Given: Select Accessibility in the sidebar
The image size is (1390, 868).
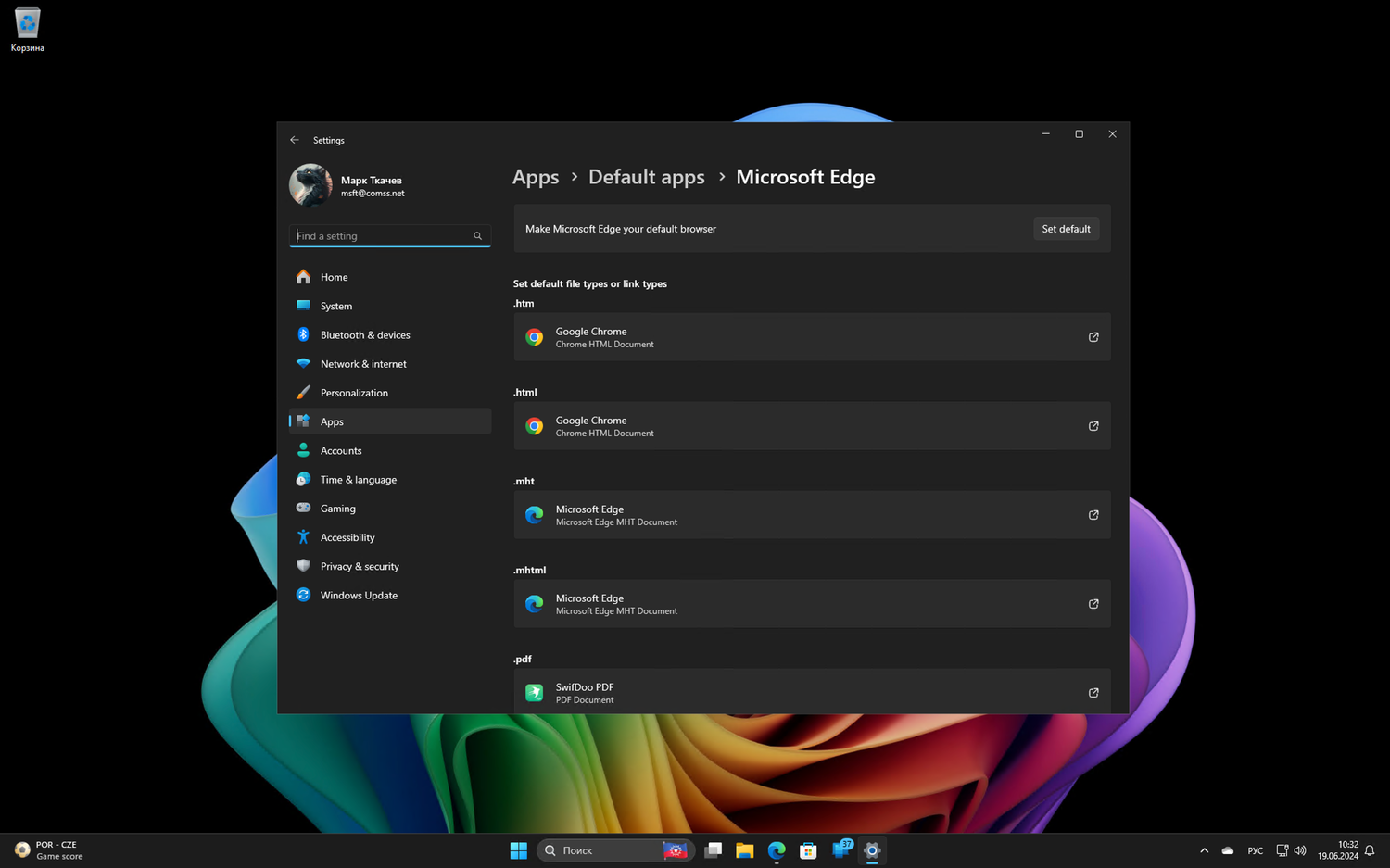Looking at the screenshot, I should click(x=390, y=537).
